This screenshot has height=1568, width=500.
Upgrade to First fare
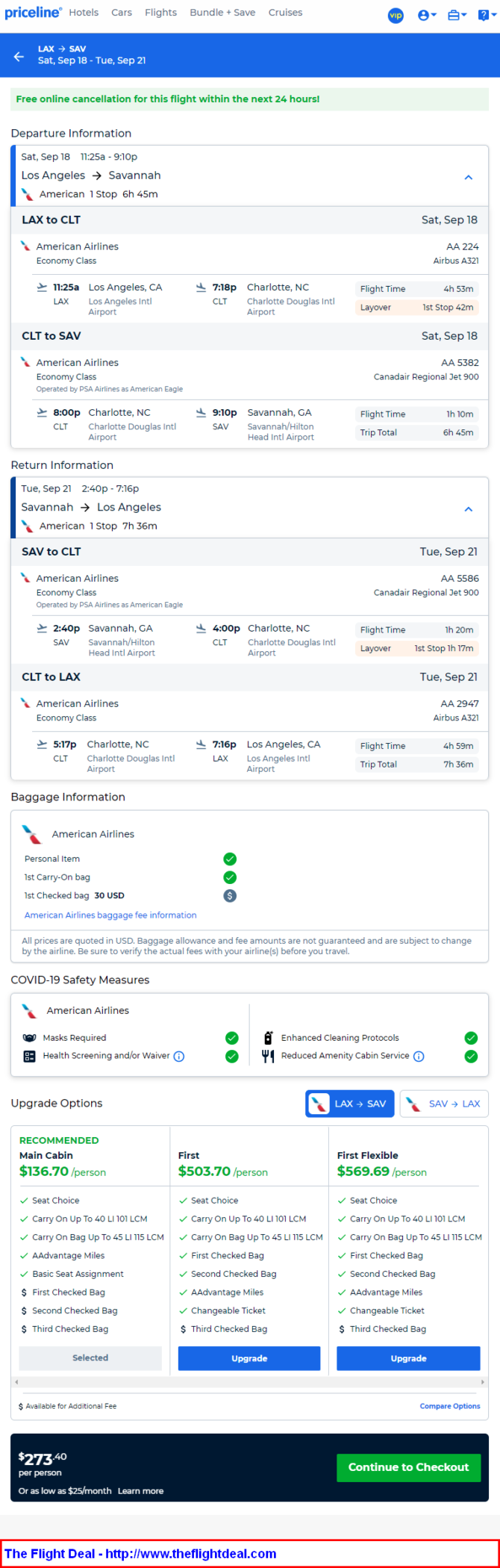tap(249, 1358)
